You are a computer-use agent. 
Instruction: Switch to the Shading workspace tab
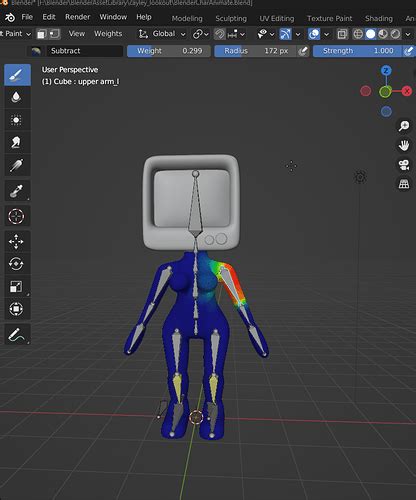(x=379, y=19)
